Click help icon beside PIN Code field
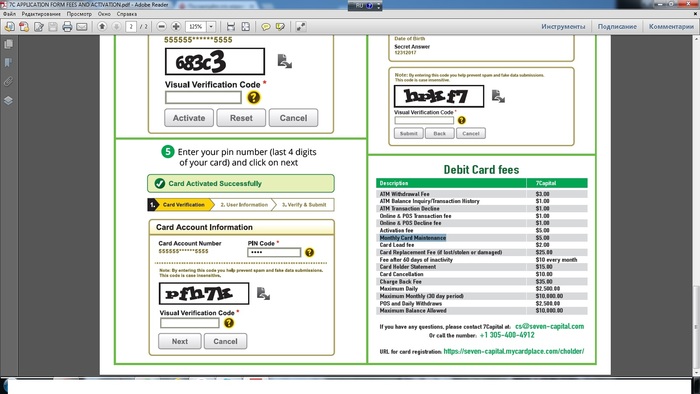Image resolution: width=700 pixels, height=394 pixels. (309, 253)
